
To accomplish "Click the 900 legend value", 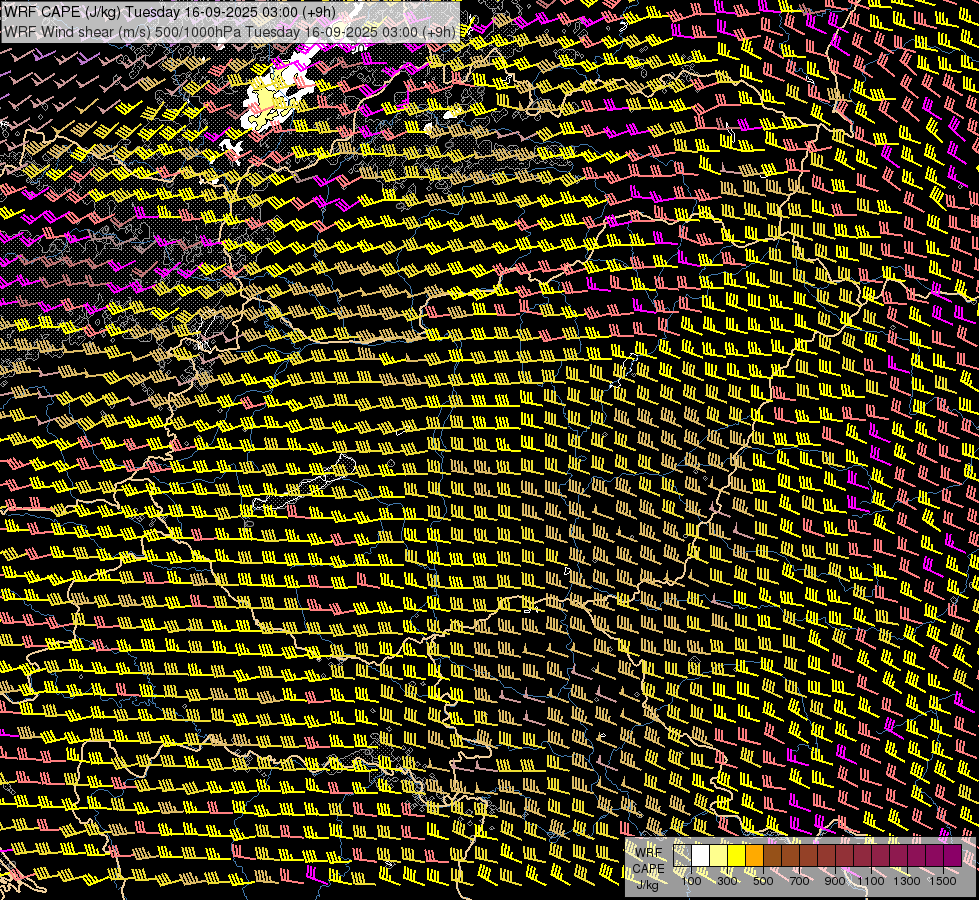I will (x=835, y=881).
